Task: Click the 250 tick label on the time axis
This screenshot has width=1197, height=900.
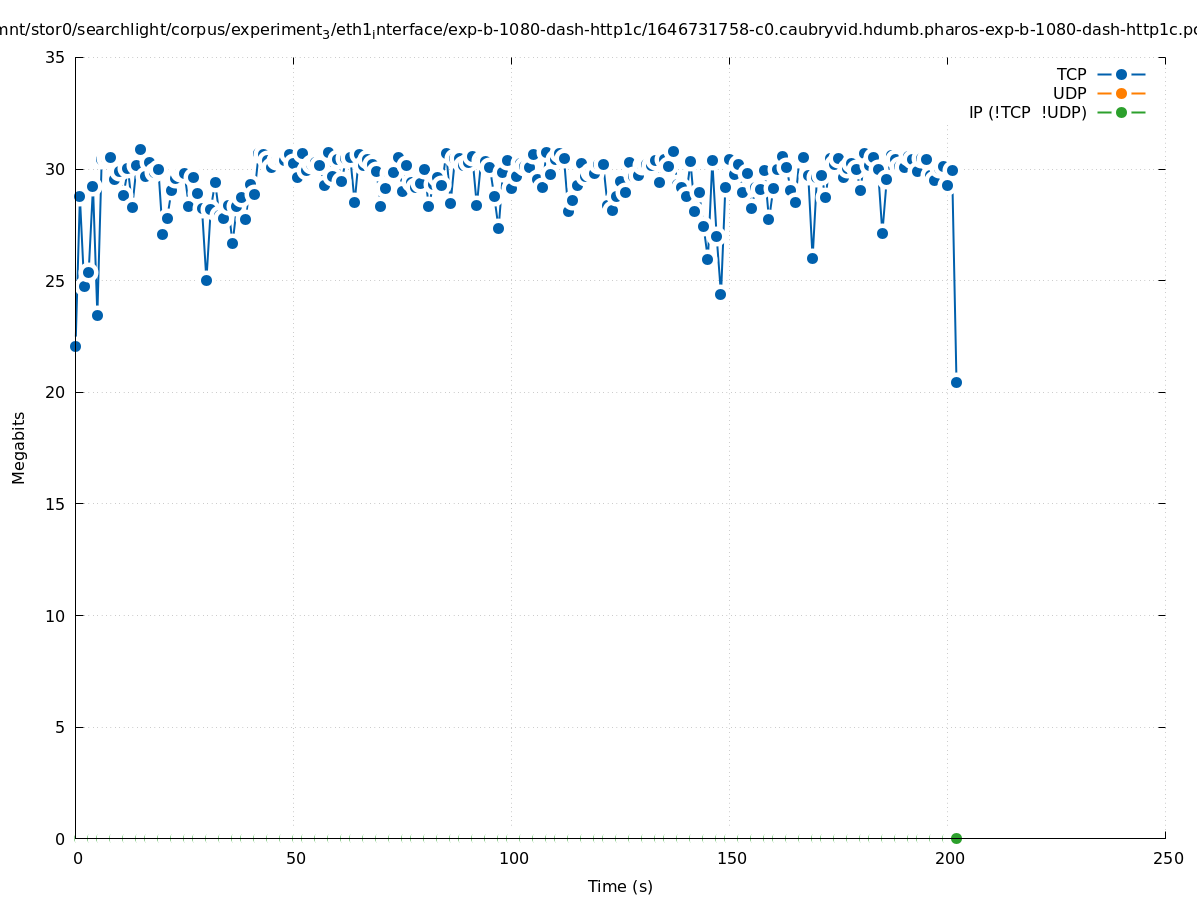Action: point(1166,858)
